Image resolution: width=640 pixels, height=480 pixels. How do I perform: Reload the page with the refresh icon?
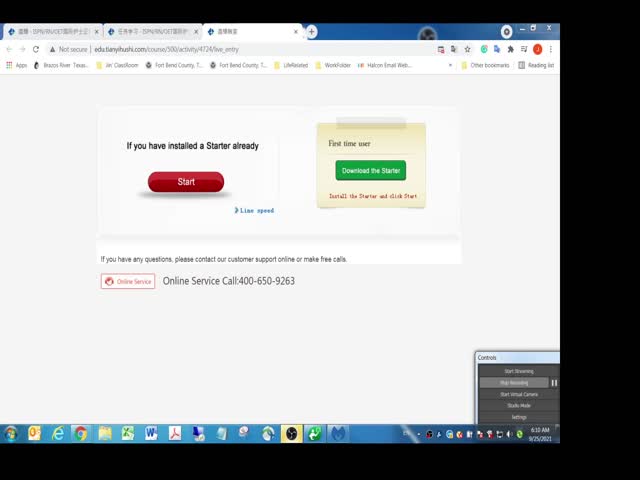click(x=36, y=49)
